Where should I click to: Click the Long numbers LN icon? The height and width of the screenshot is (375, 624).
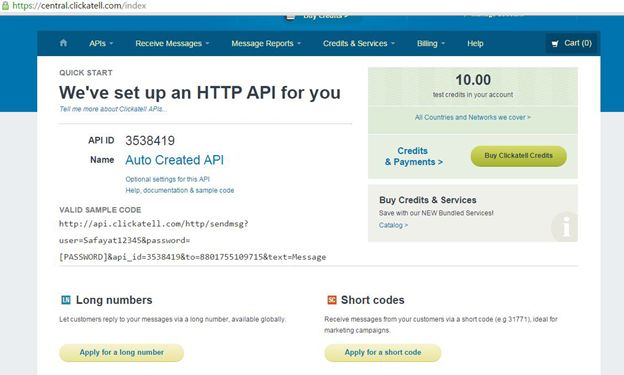tap(66, 300)
